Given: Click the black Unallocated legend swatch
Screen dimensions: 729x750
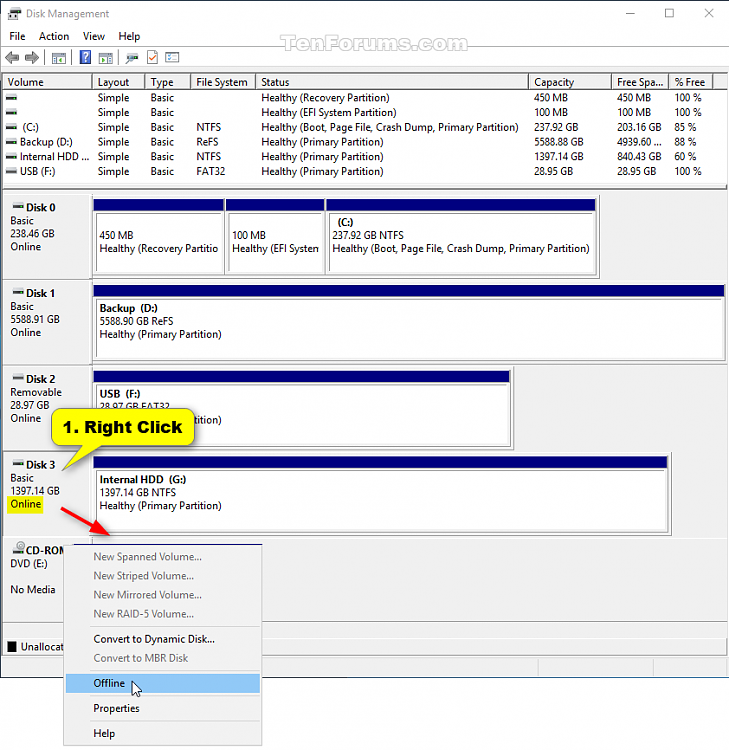Looking at the screenshot, I should pos(12,647).
